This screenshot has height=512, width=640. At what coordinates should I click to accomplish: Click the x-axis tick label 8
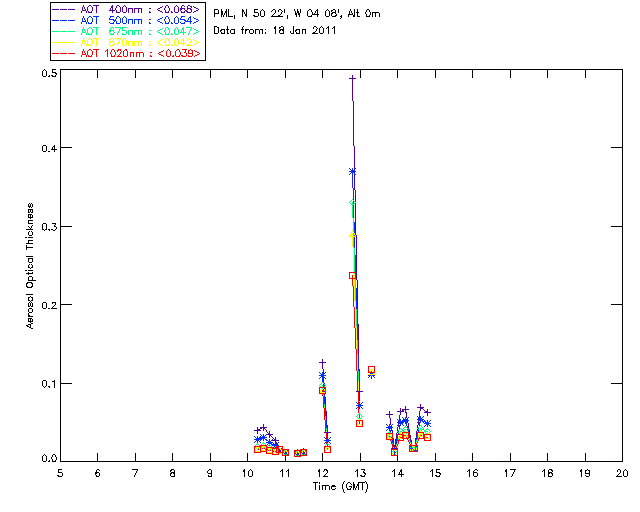(173, 474)
